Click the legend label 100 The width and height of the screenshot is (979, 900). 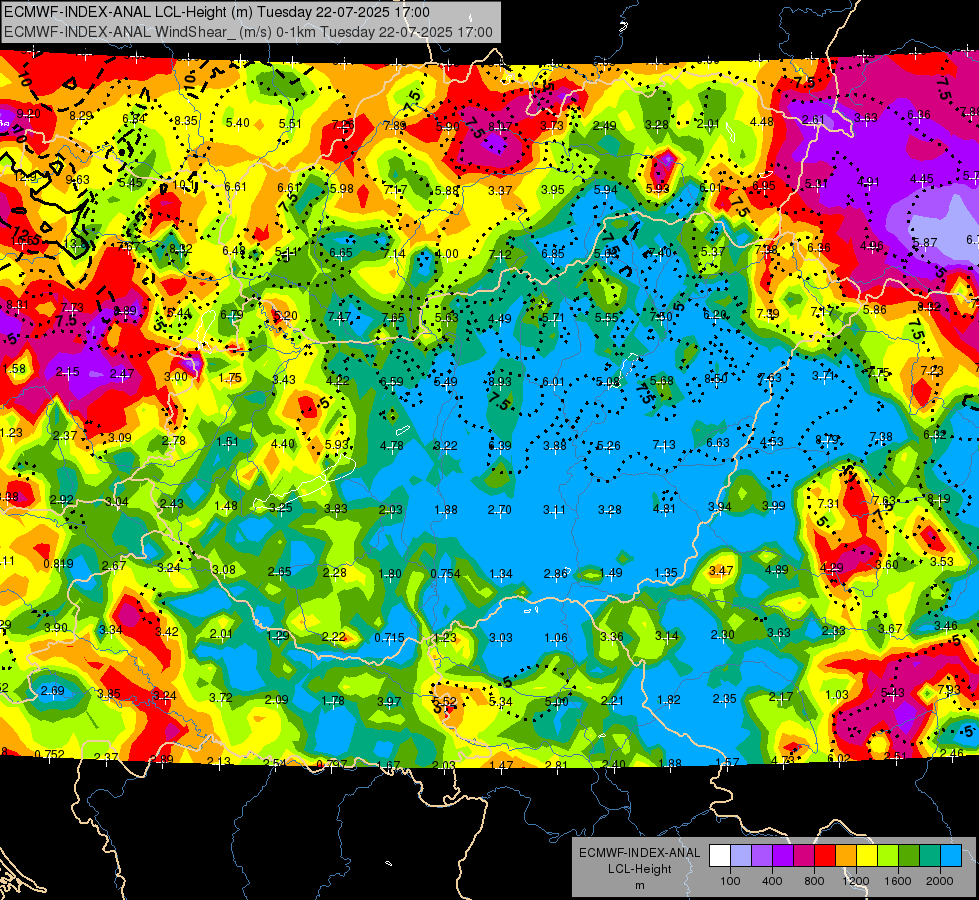click(731, 881)
